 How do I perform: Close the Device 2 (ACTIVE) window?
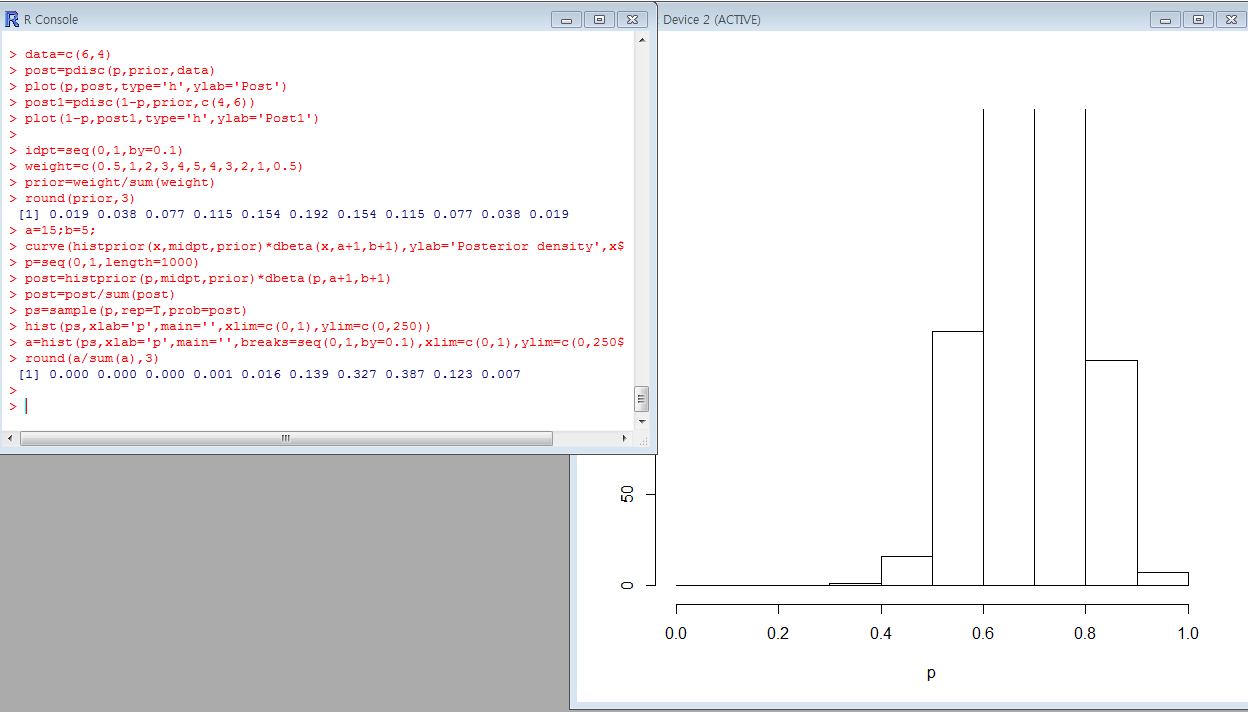click(x=1231, y=19)
